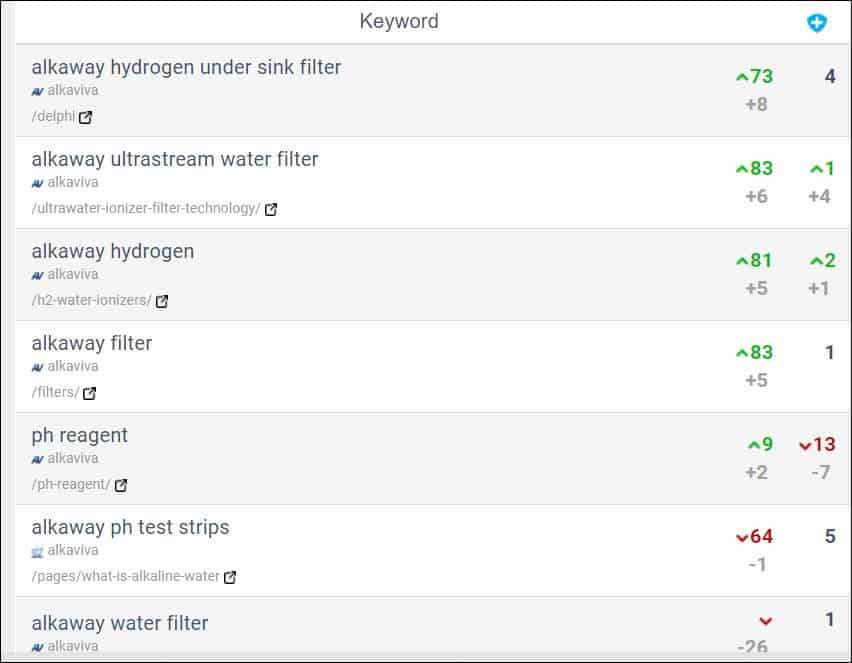Open external link icon beside /h2-water-ionizers/
Screen dimensions: 852x663
pyautogui.click(x=161, y=301)
